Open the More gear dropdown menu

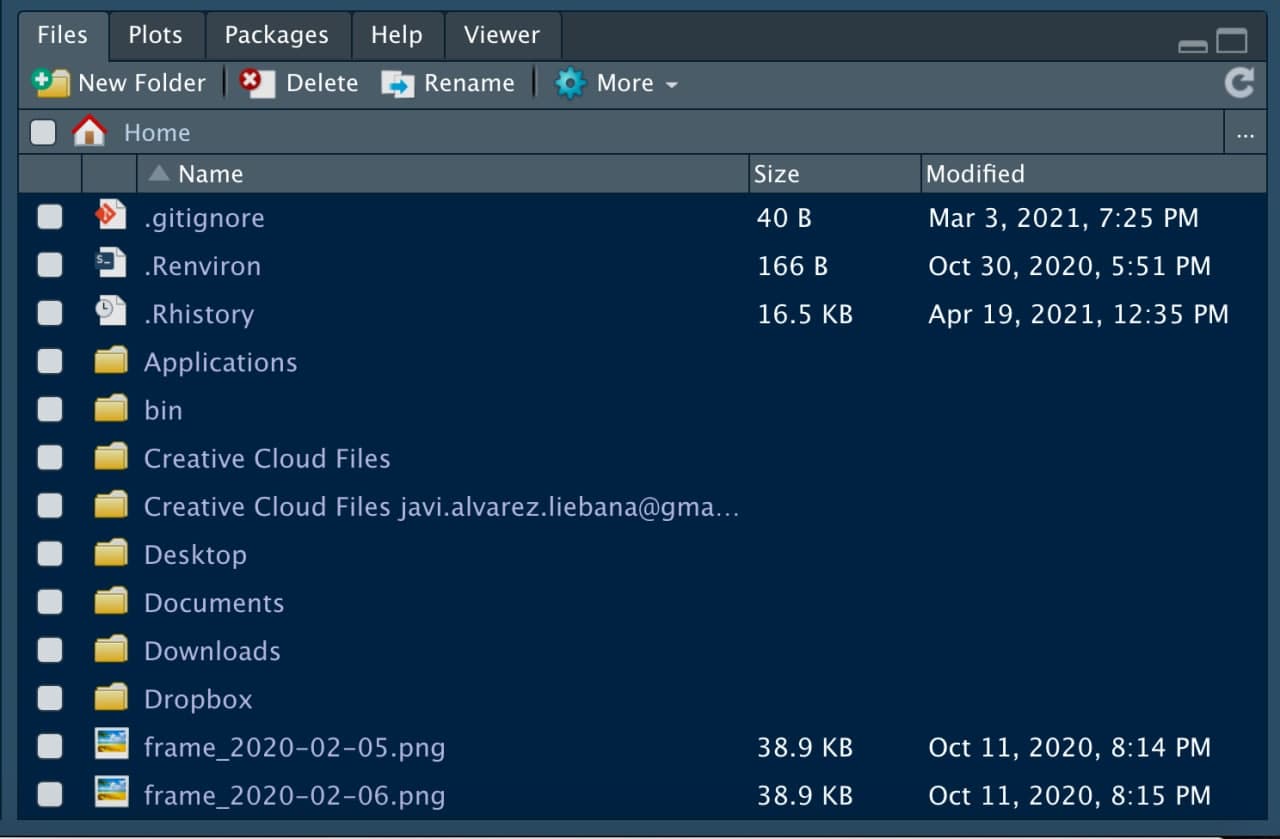click(x=616, y=83)
